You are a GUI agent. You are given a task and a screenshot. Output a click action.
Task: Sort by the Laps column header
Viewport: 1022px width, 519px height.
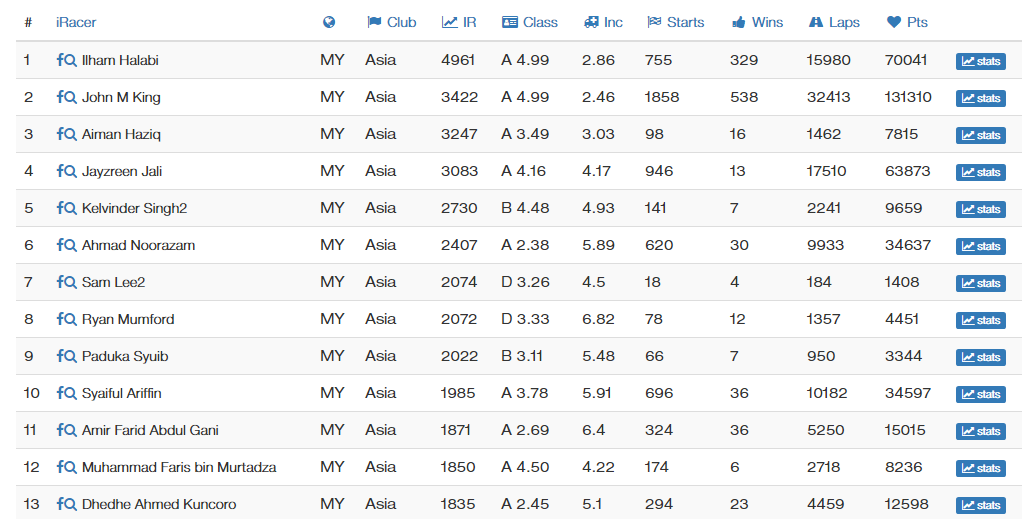834,22
